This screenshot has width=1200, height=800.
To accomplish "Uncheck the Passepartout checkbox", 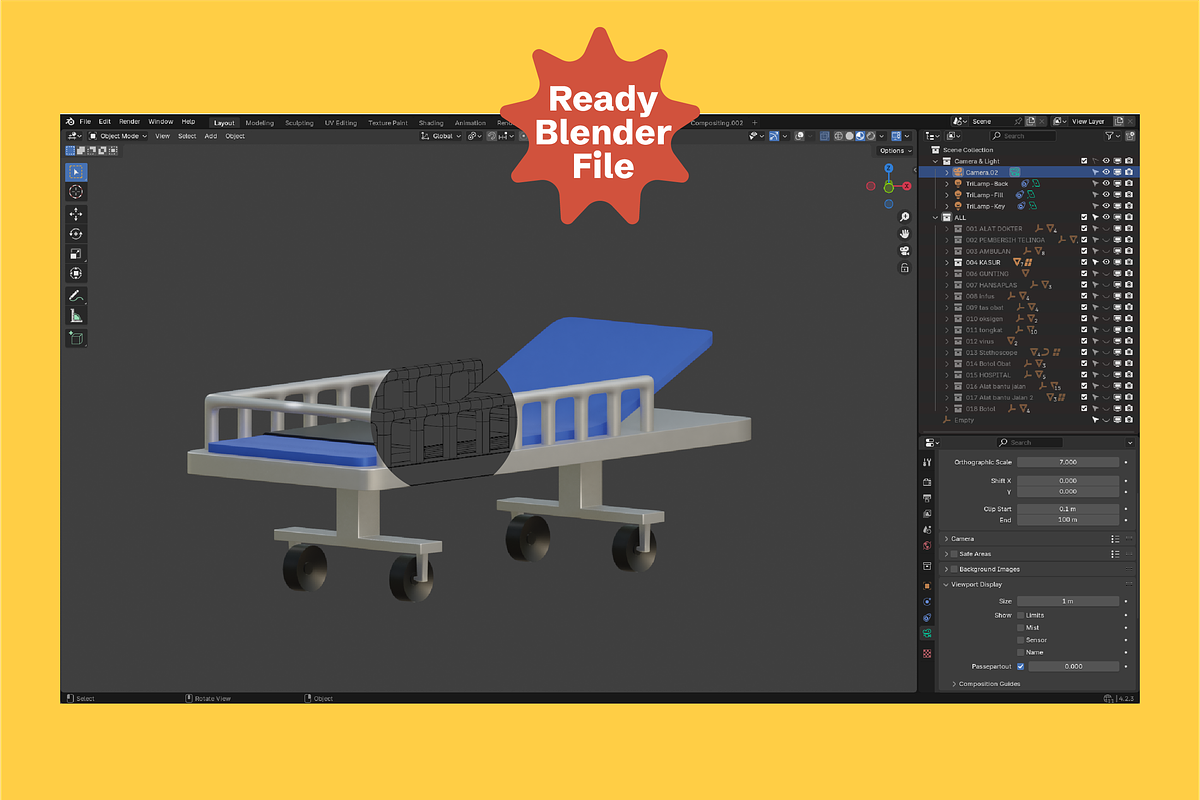I will click(1020, 666).
